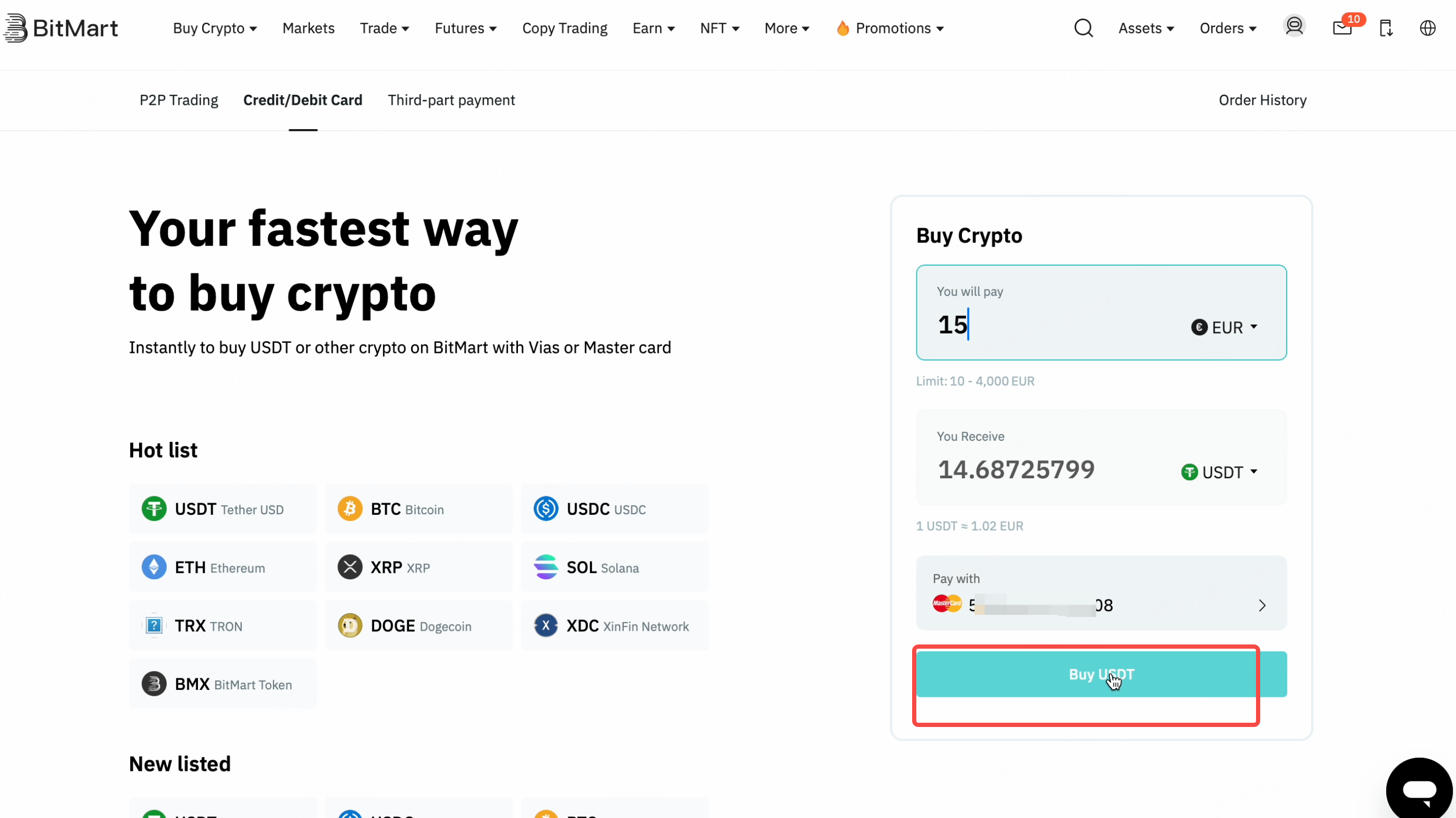This screenshot has width=1456, height=818.
Task: Click the Buy USDT button
Action: pos(1101,675)
